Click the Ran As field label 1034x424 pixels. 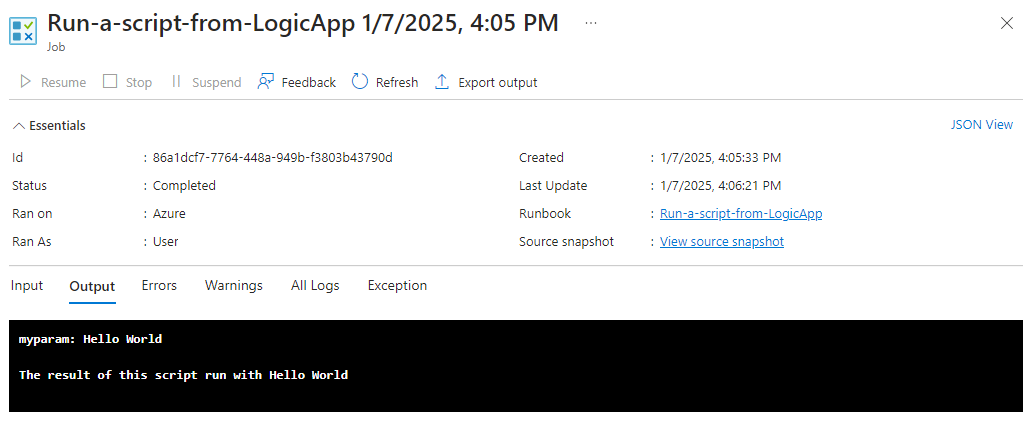[x=32, y=241]
